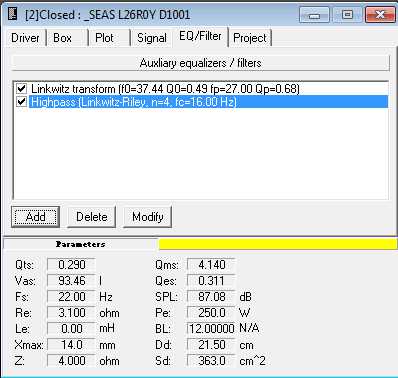Click the Dd field showing 21.50
398x378 pixels.
click(x=211, y=345)
